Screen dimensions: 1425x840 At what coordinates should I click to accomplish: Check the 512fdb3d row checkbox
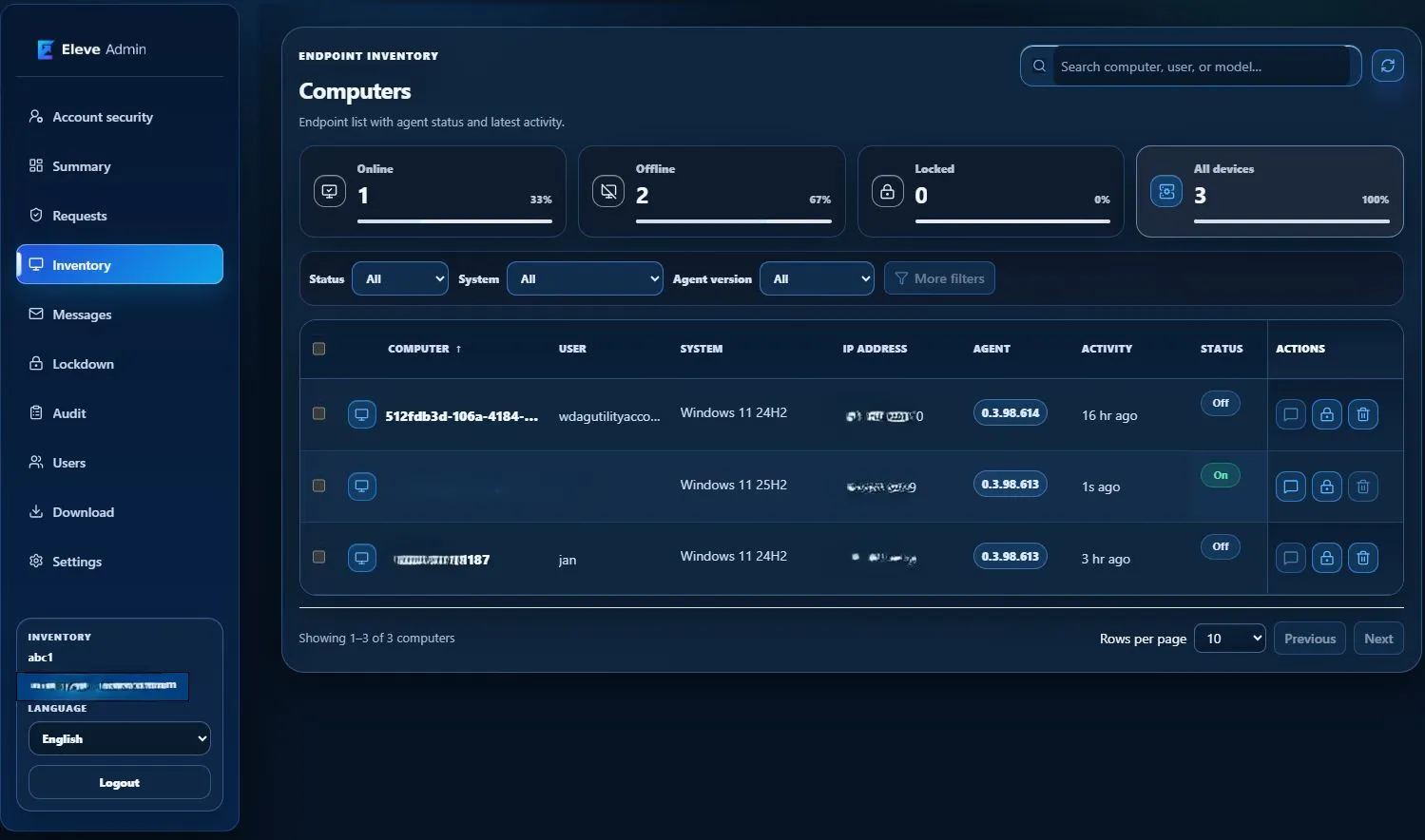[x=318, y=413]
